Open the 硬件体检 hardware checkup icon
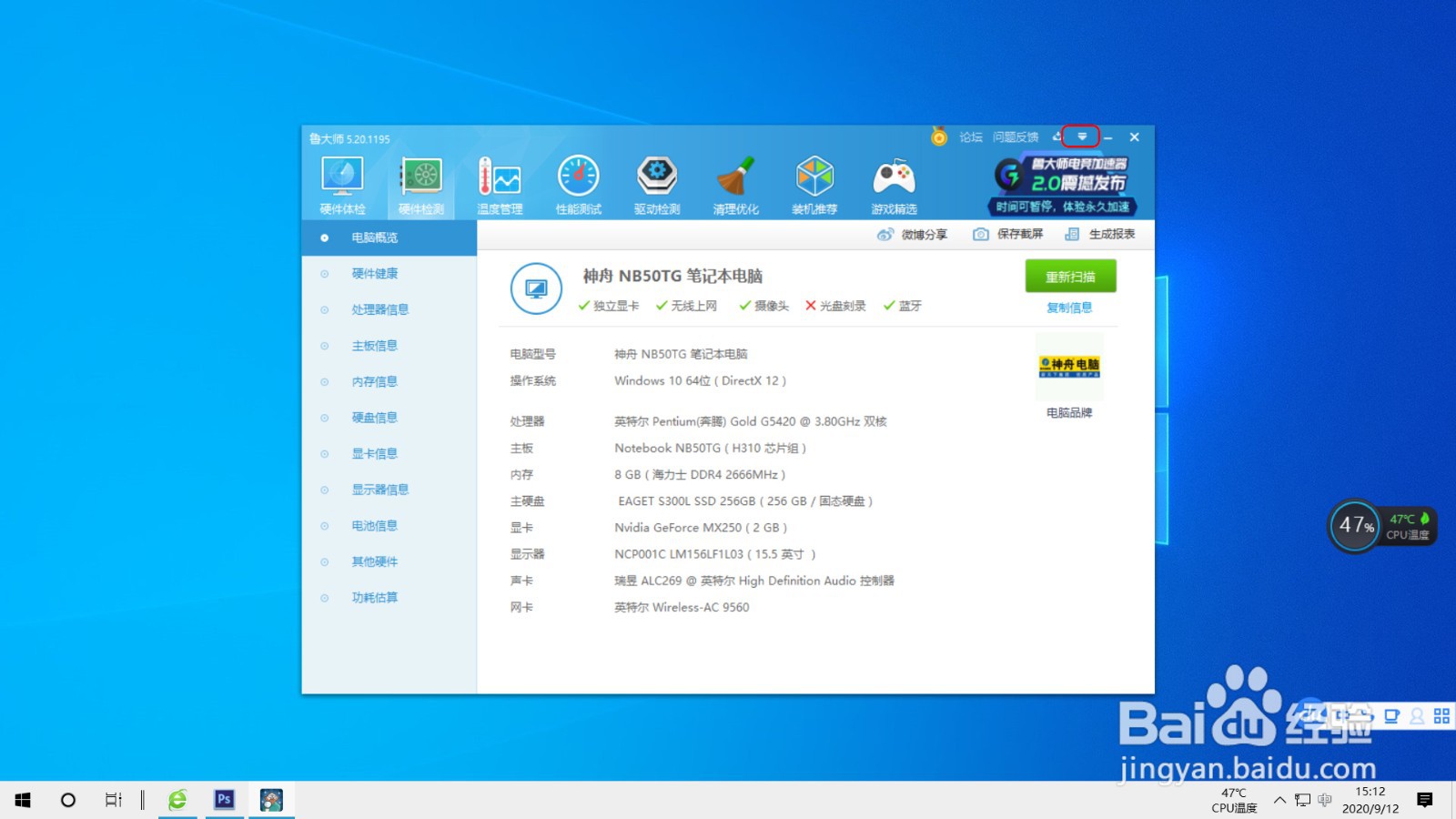 (x=342, y=186)
